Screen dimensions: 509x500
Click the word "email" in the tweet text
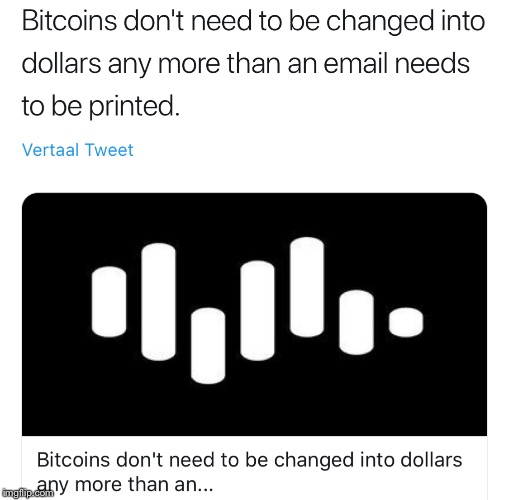(356, 63)
